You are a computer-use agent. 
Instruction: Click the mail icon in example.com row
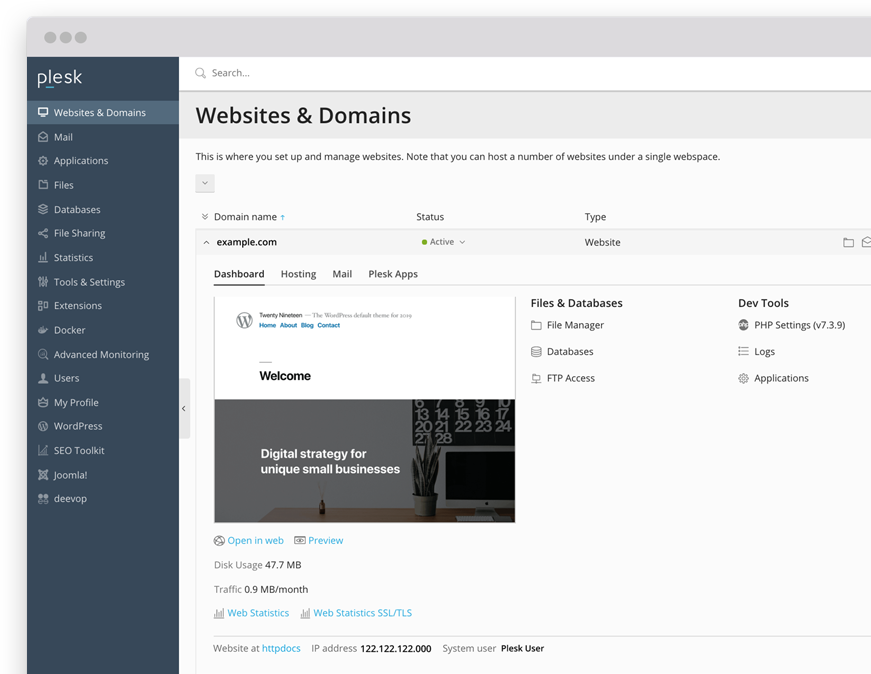click(x=867, y=242)
